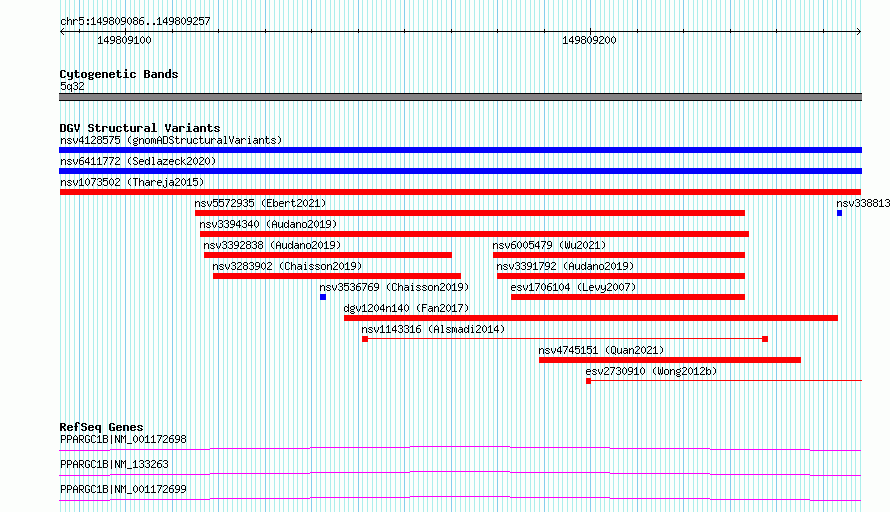Click the nsv3391792 (Audano2019) label
890x512 pixels.
[x=565, y=266]
